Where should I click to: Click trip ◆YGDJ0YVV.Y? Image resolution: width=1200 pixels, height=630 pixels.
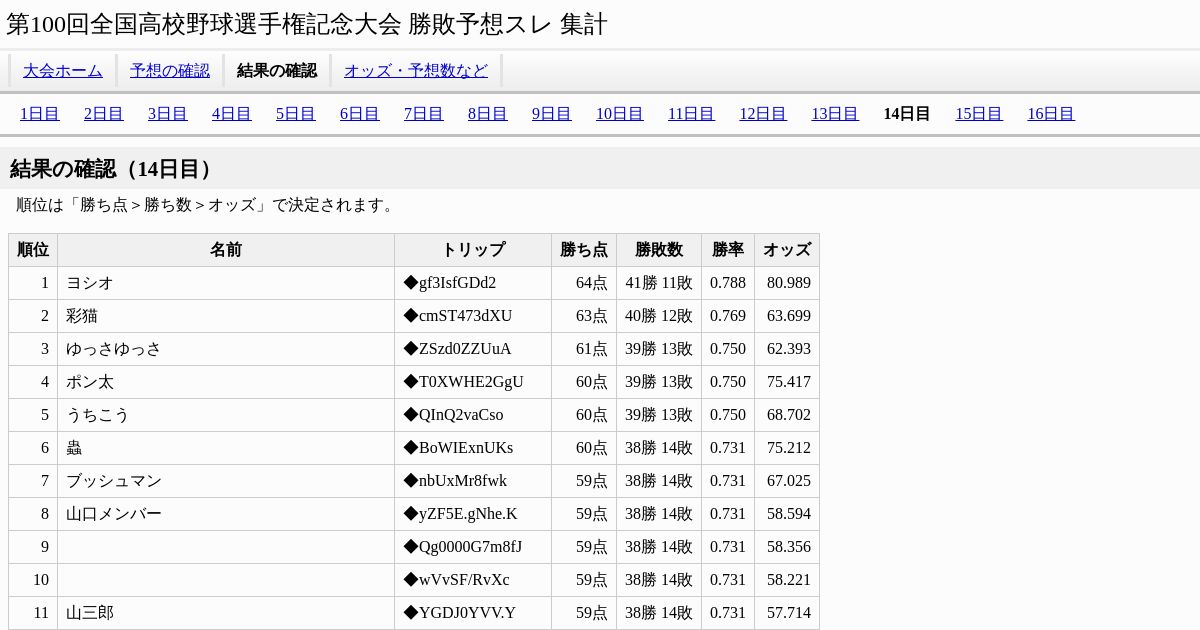tap(460, 613)
